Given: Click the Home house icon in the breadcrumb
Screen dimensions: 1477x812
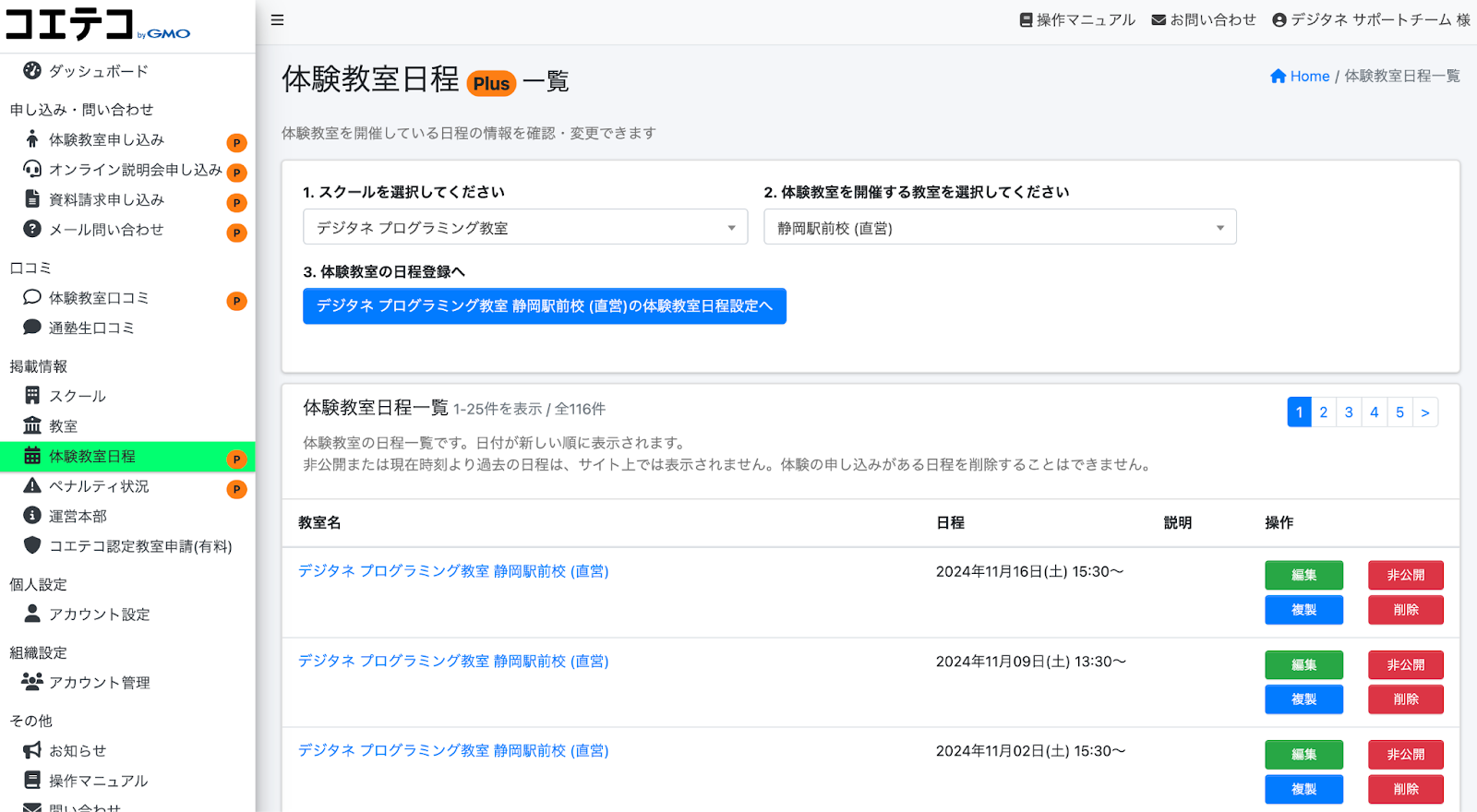Looking at the screenshot, I should tap(1278, 77).
